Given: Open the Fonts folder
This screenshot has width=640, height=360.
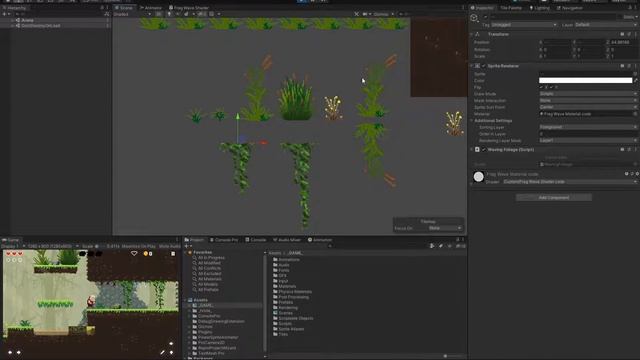Looking at the screenshot, I should pos(281,270).
